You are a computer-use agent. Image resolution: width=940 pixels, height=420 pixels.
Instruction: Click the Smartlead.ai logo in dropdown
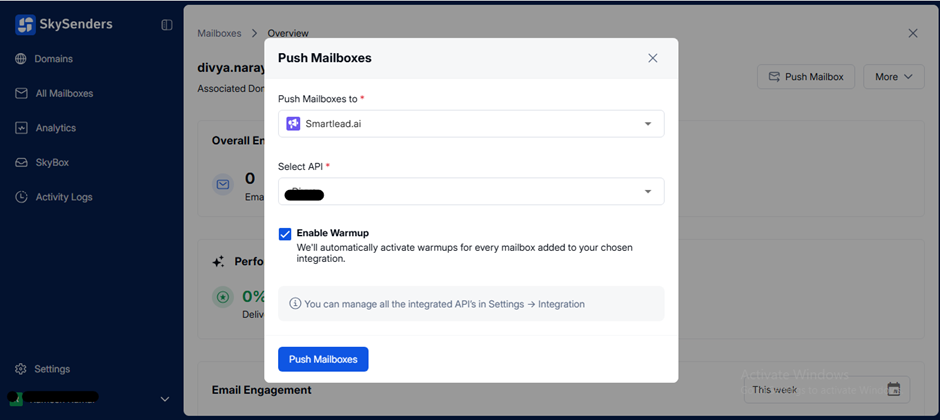click(293, 123)
